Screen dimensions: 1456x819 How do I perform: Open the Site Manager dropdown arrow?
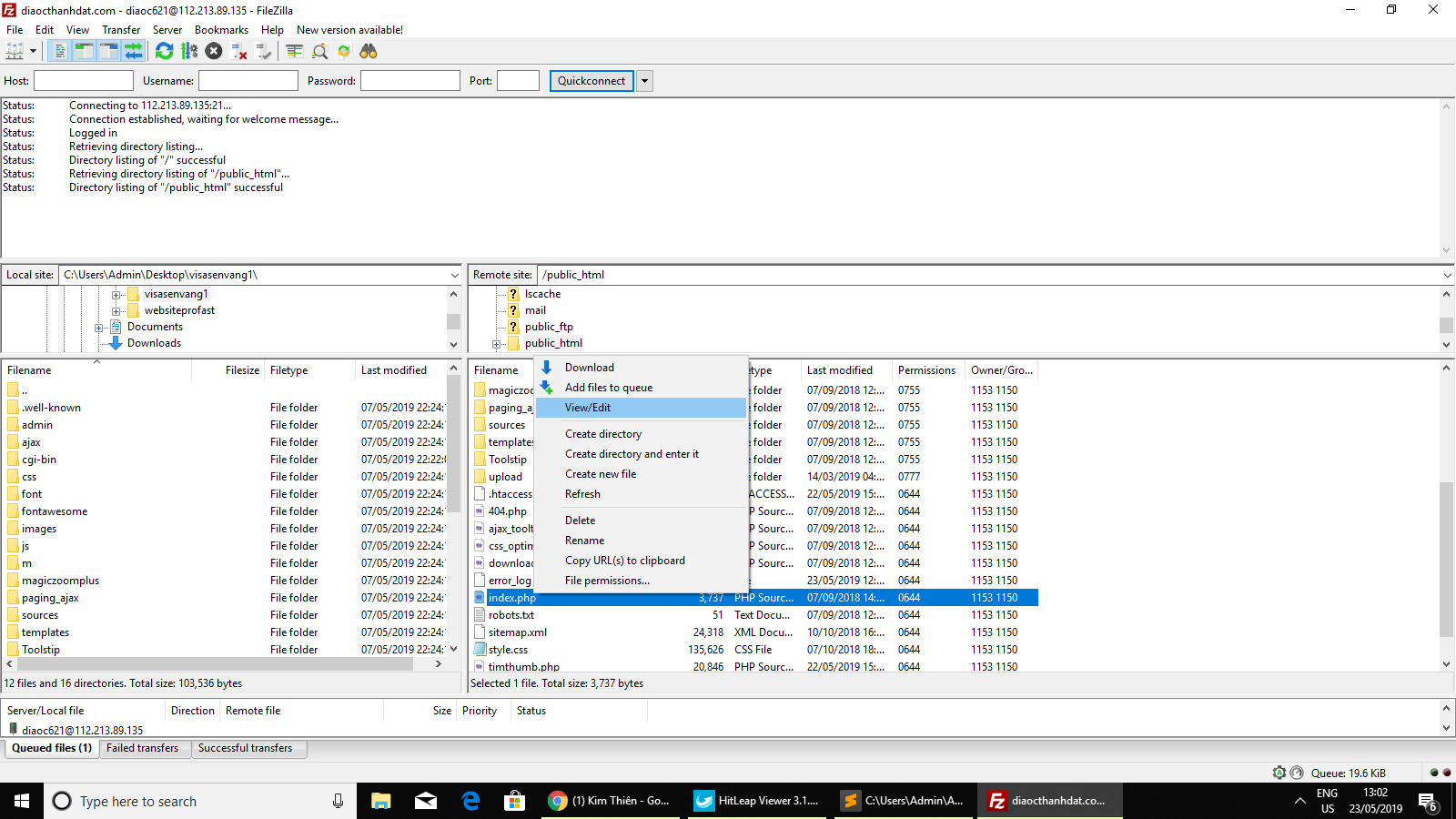tap(33, 51)
